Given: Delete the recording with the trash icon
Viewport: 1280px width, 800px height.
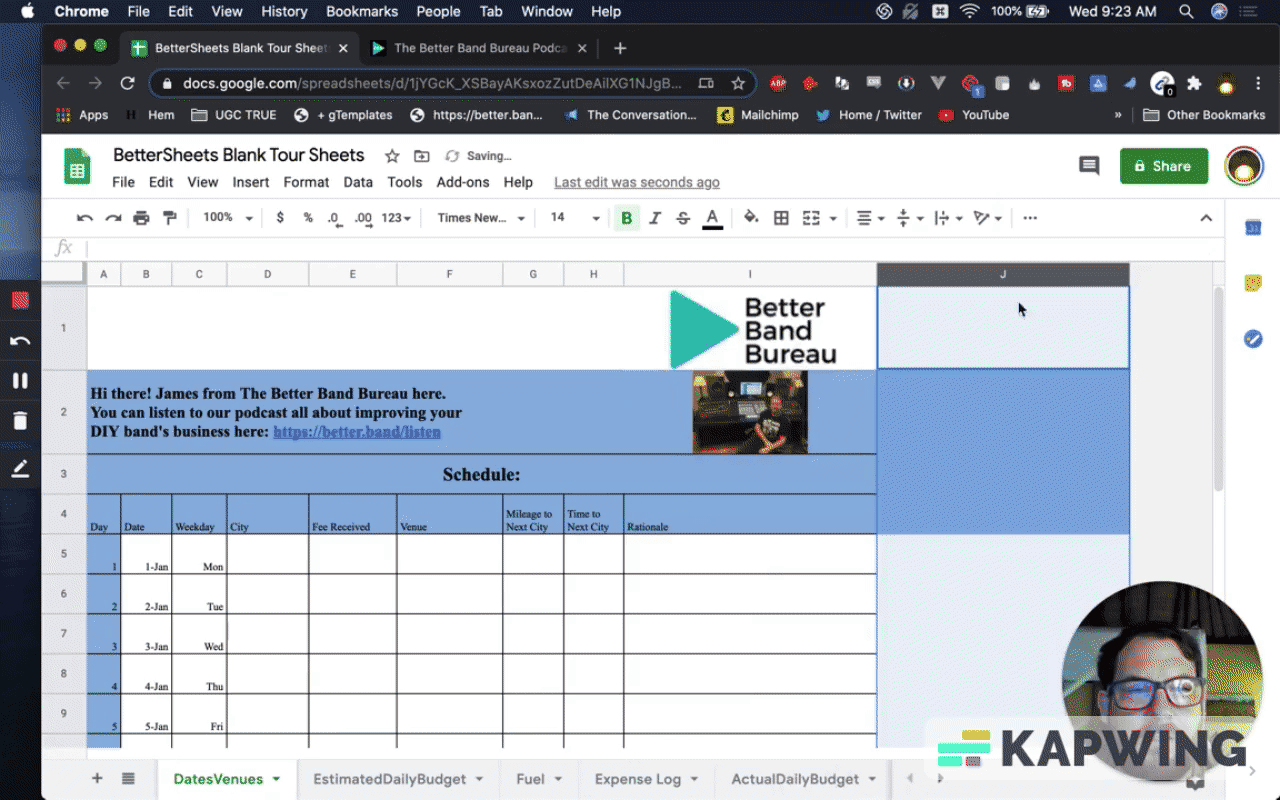Looking at the screenshot, I should [20, 420].
